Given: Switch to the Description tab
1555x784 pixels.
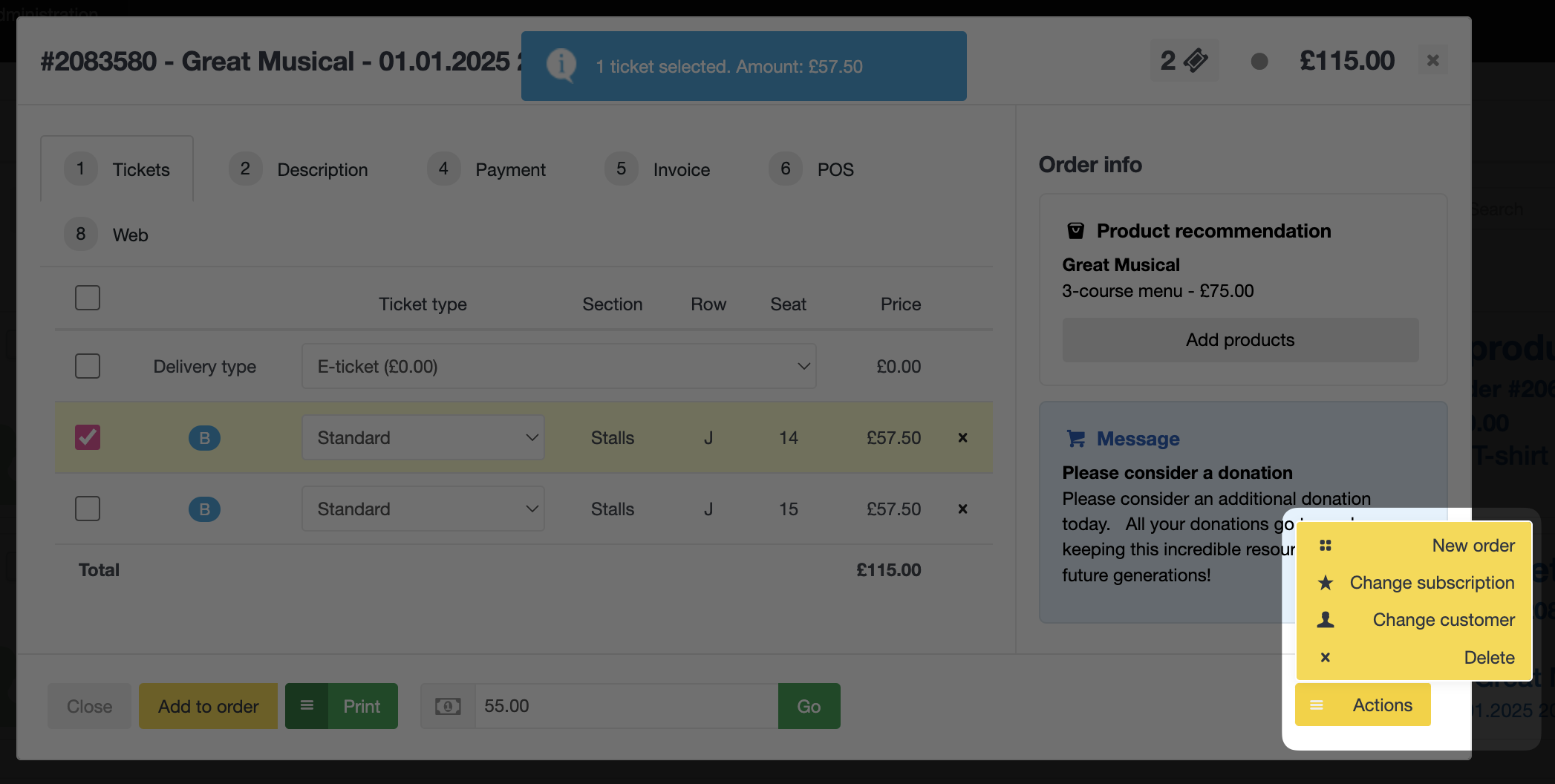Looking at the screenshot, I should 299,169.
